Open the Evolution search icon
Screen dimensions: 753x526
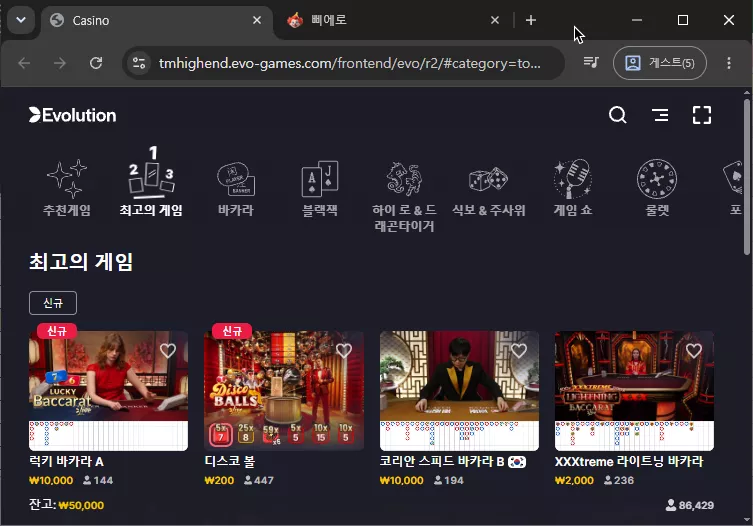click(x=618, y=115)
